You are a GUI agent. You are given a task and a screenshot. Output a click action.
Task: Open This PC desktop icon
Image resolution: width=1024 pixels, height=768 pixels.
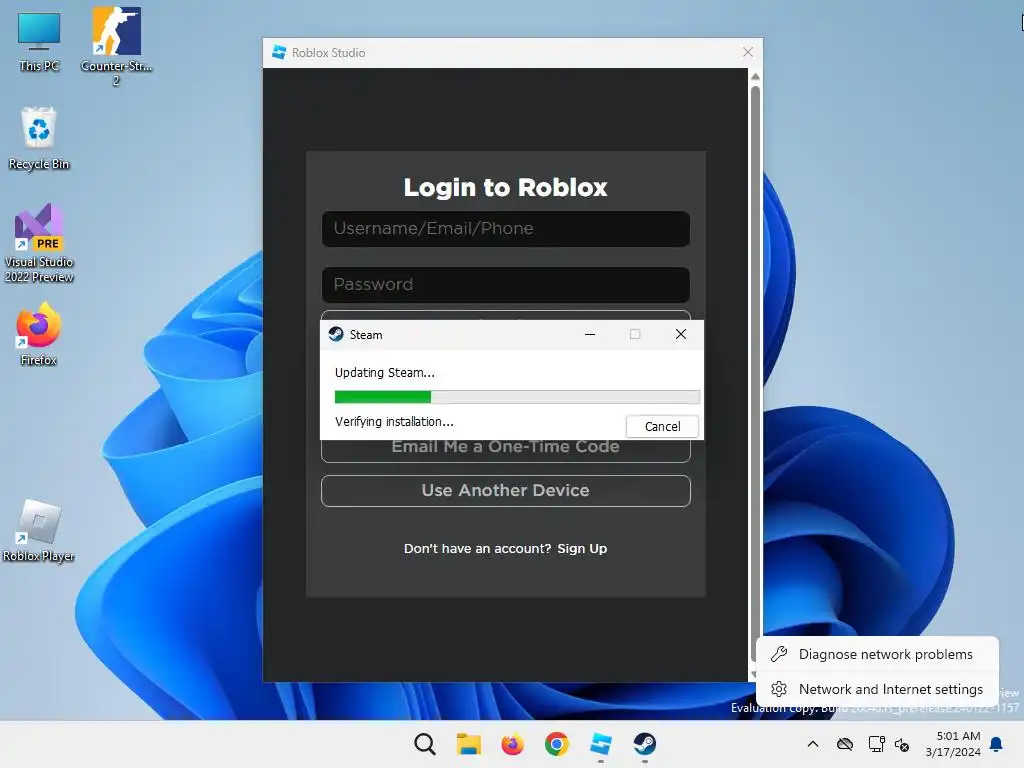pyautogui.click(x=39, y=41)
